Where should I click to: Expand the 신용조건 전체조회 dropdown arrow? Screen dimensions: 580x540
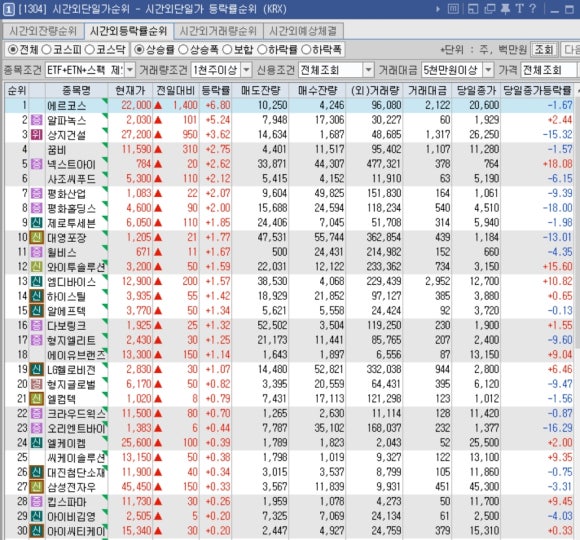pos(368,70)
